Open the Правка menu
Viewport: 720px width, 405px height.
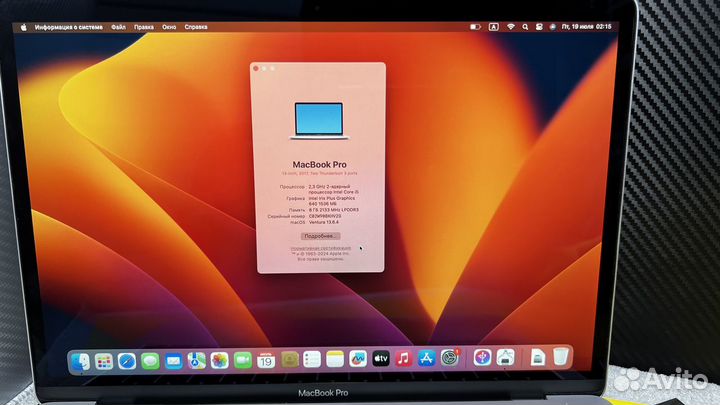coord(144,27)
